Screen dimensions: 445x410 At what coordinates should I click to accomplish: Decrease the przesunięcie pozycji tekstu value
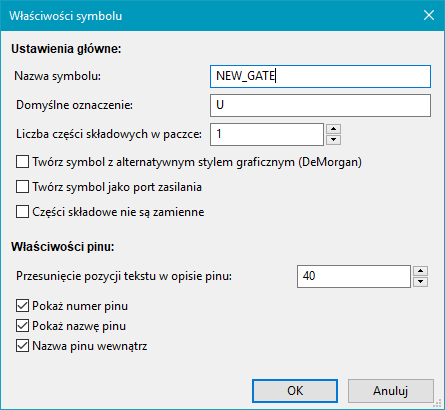[x=420, y=282]
